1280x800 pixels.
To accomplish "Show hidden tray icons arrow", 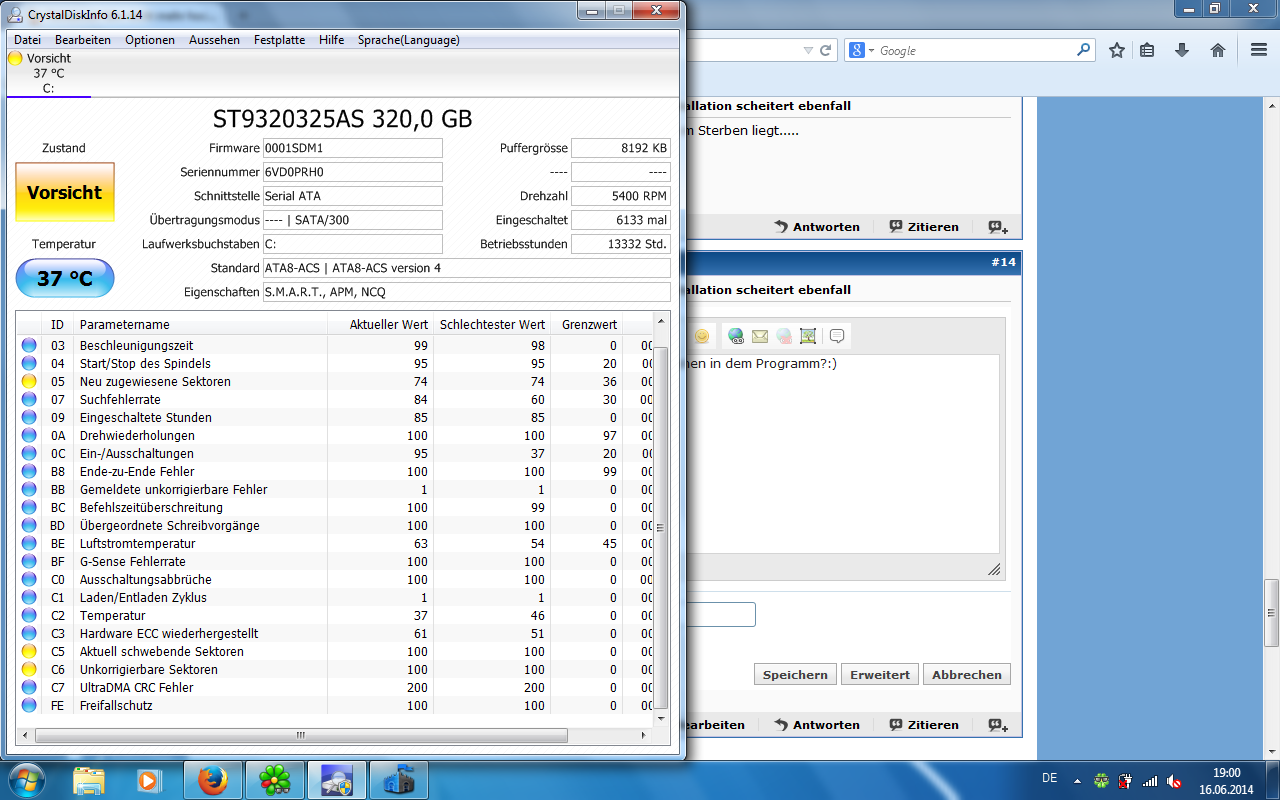I will click(x=1077, y=780).
